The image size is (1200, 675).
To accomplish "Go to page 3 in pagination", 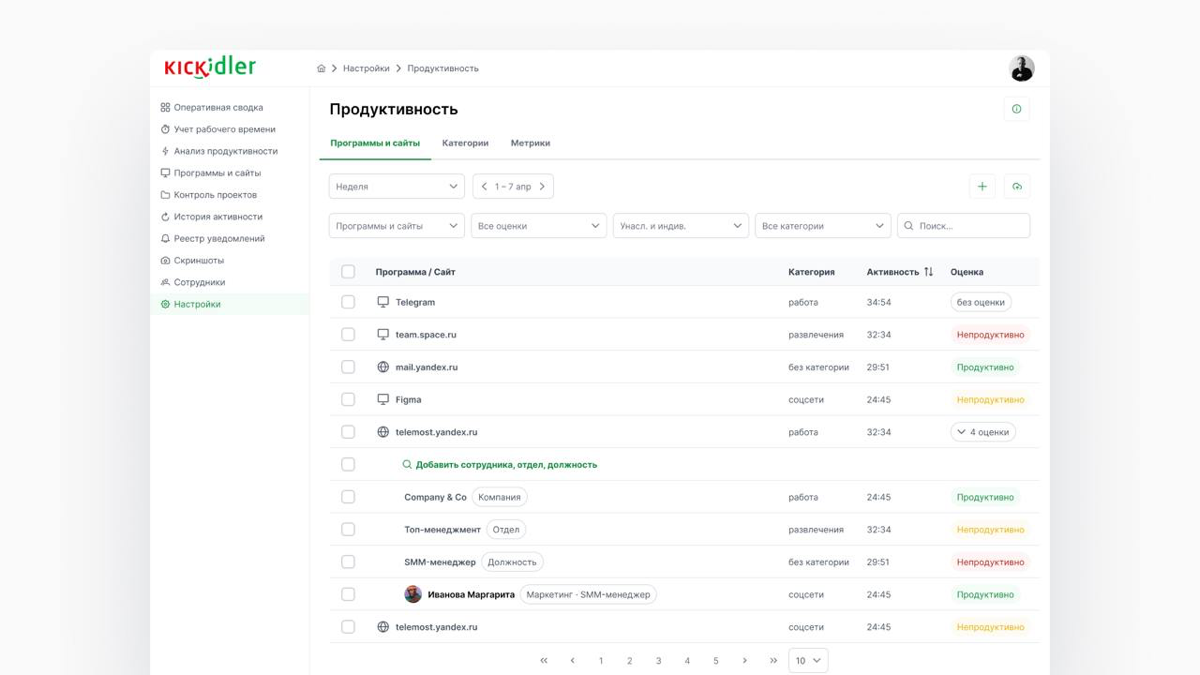I will [x=658, y=661].
